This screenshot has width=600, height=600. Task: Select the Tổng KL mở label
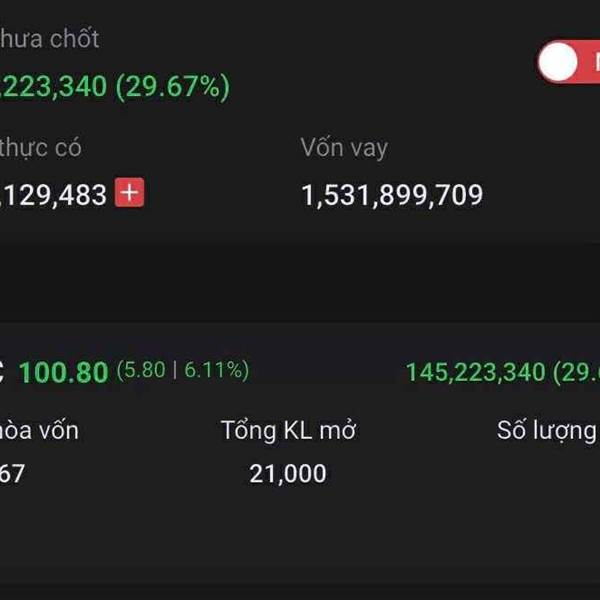click(289, 430)
